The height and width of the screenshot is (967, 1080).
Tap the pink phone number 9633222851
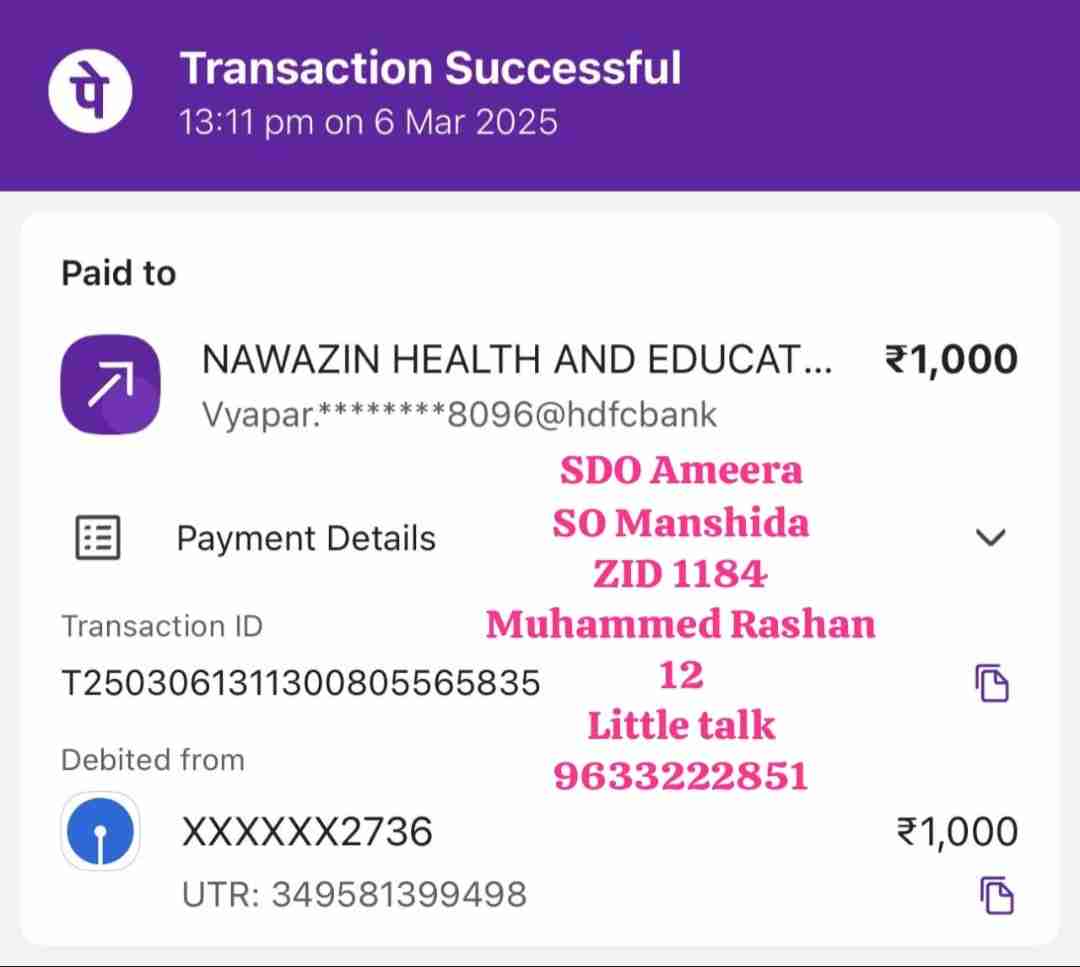point(681,775)
